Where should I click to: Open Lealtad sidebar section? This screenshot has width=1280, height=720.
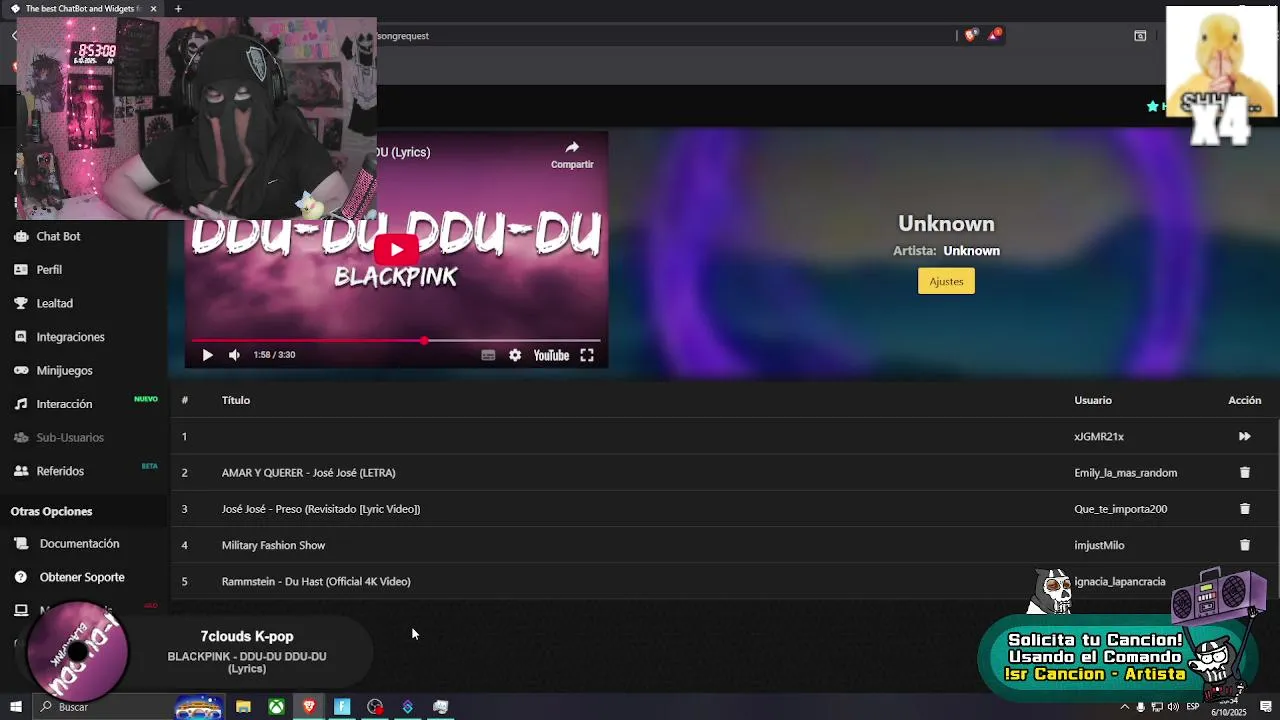tap(54, 303)
